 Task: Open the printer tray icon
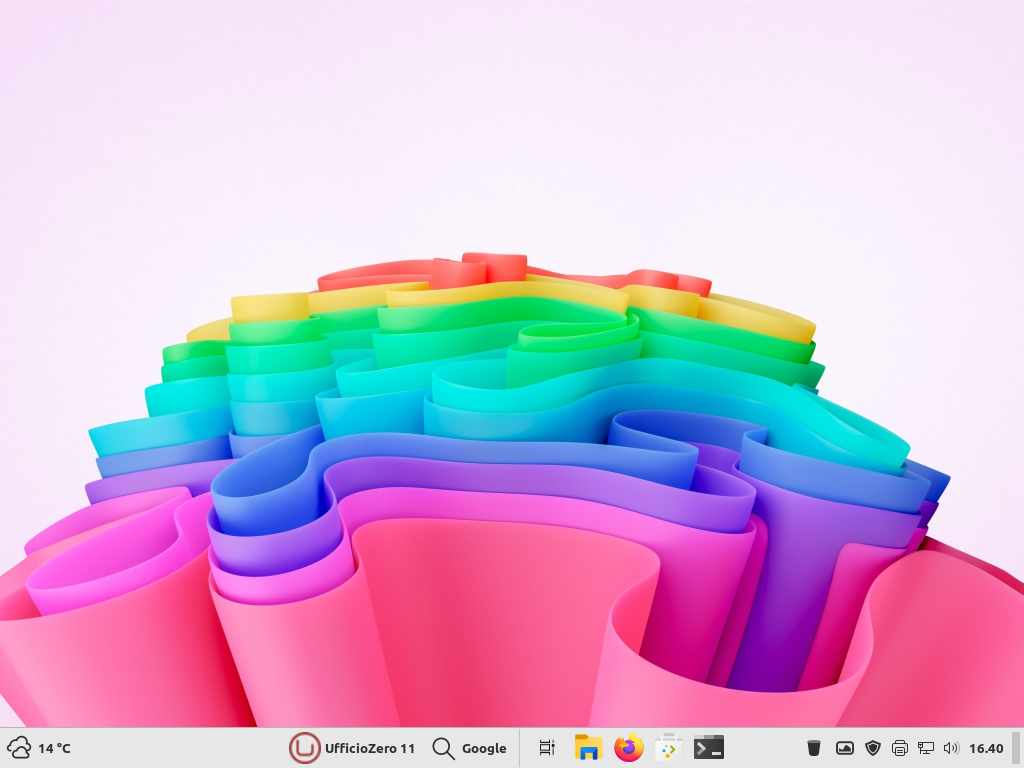pos(899,748)
